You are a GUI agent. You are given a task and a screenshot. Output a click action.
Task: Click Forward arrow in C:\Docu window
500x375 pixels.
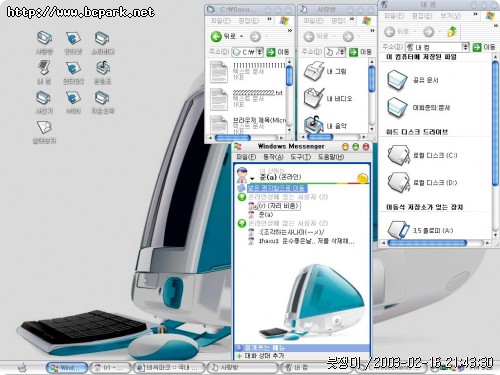[x=255, y=36]
